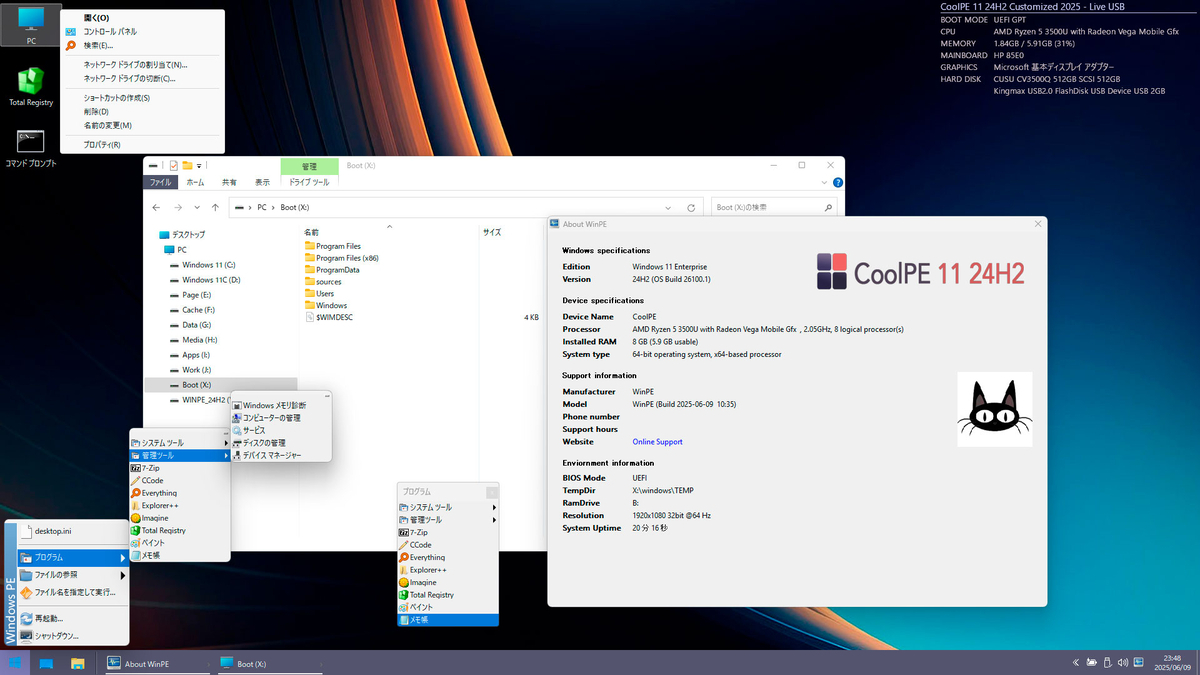Choose 開く(O) in the PC context menu

142,18
